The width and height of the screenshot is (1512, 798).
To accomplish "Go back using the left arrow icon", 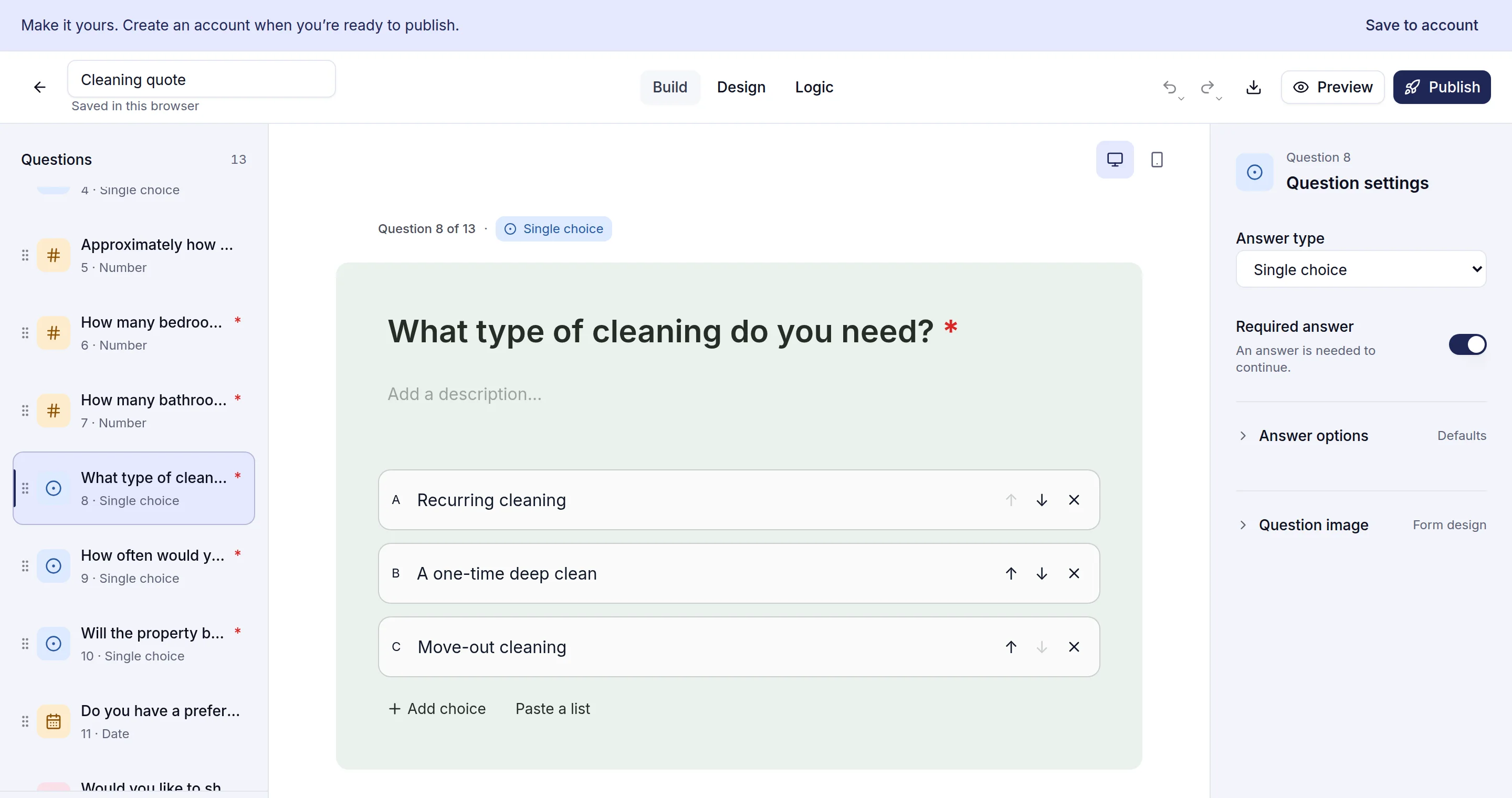I will 39,88.
